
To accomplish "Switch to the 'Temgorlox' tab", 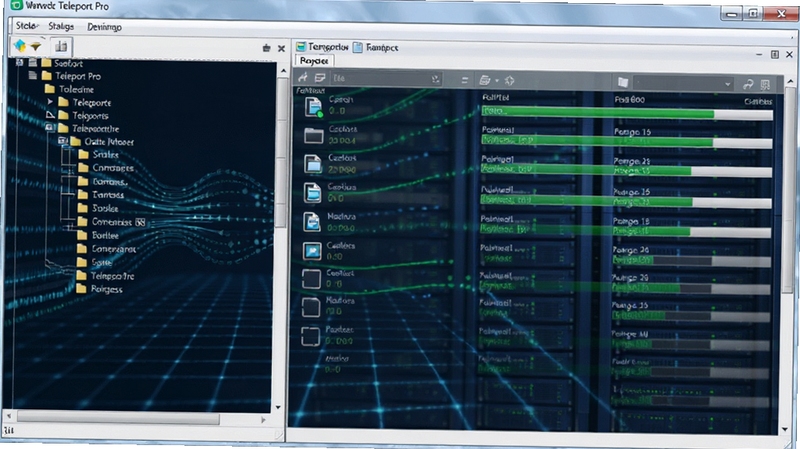I will tap(322, 47).
